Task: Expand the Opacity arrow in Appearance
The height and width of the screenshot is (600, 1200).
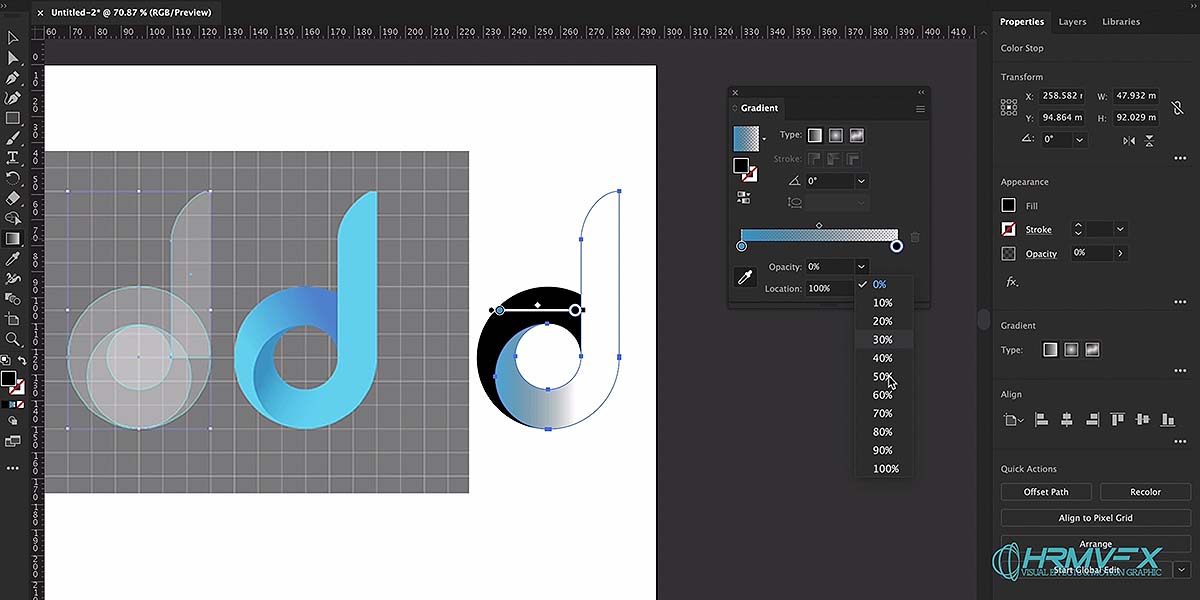Action: pyautogui.click(x=1120, y=253)
